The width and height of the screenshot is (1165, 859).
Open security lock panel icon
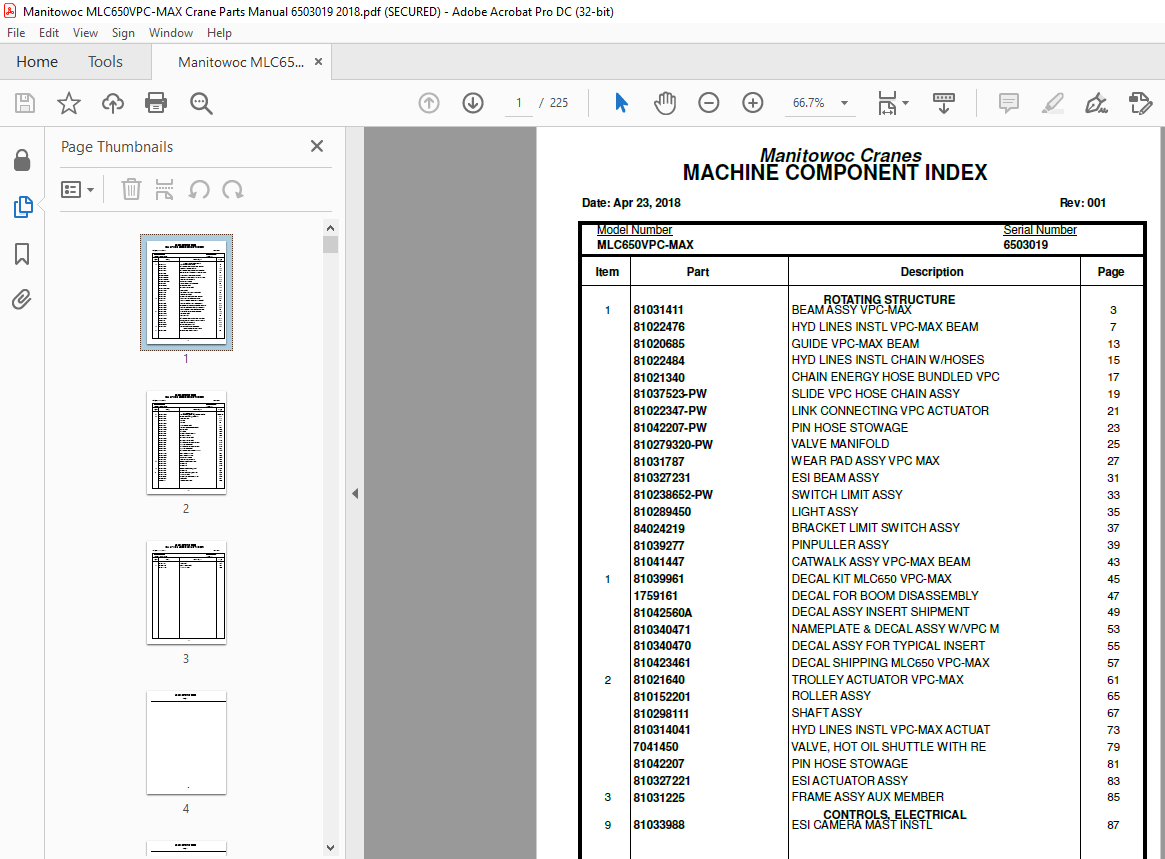(x=22, y=160)
